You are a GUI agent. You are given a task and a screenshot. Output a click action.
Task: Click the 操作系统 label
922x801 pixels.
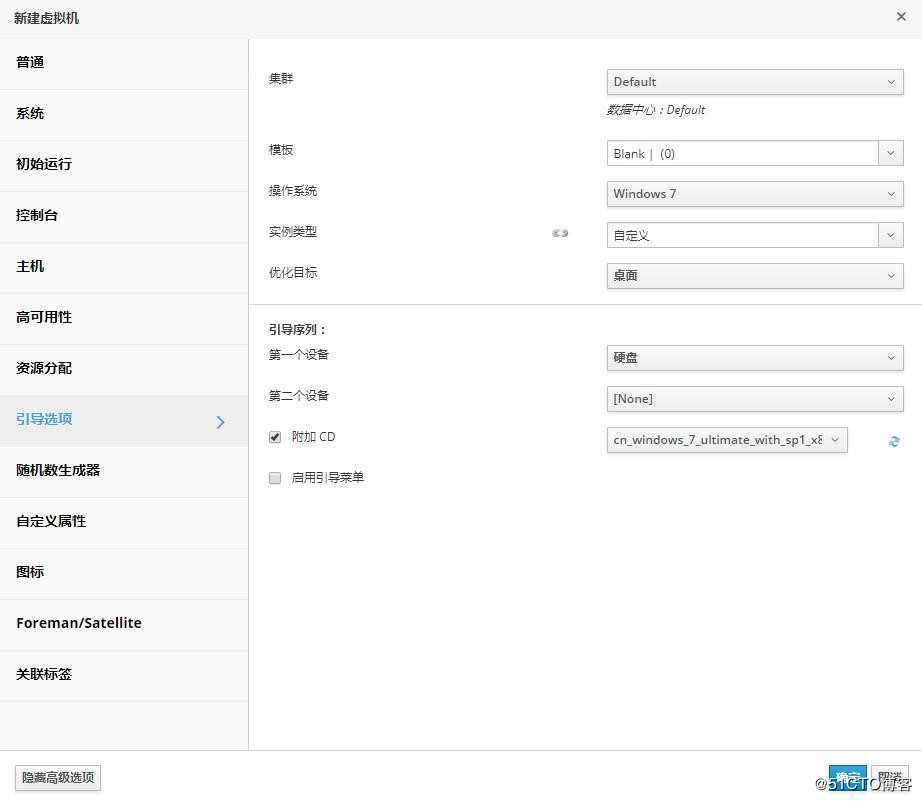[293, 191]
